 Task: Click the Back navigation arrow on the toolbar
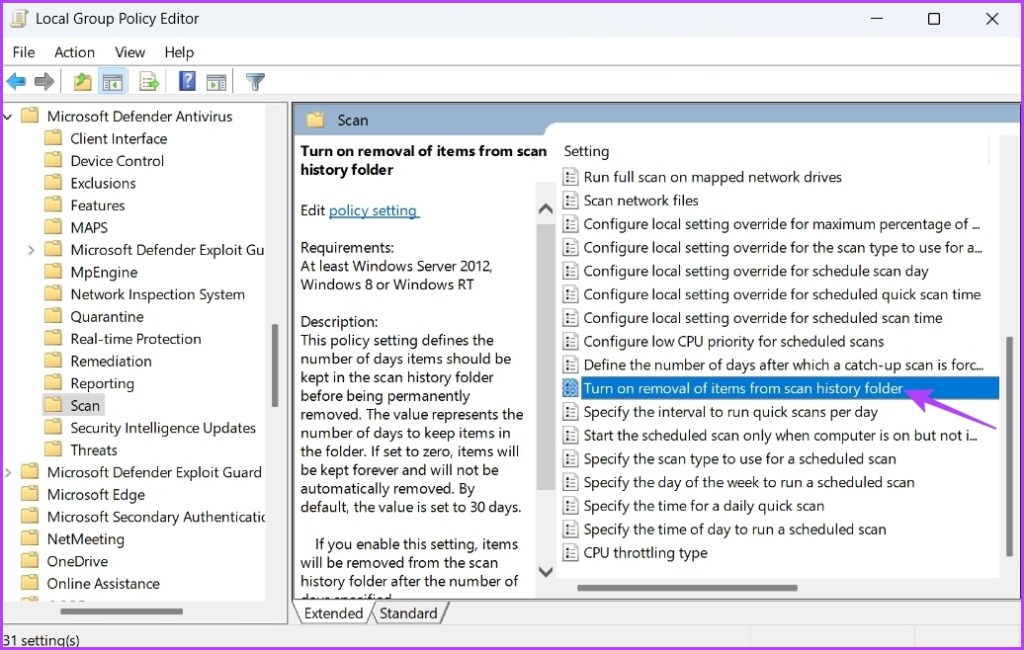point(16,81)
